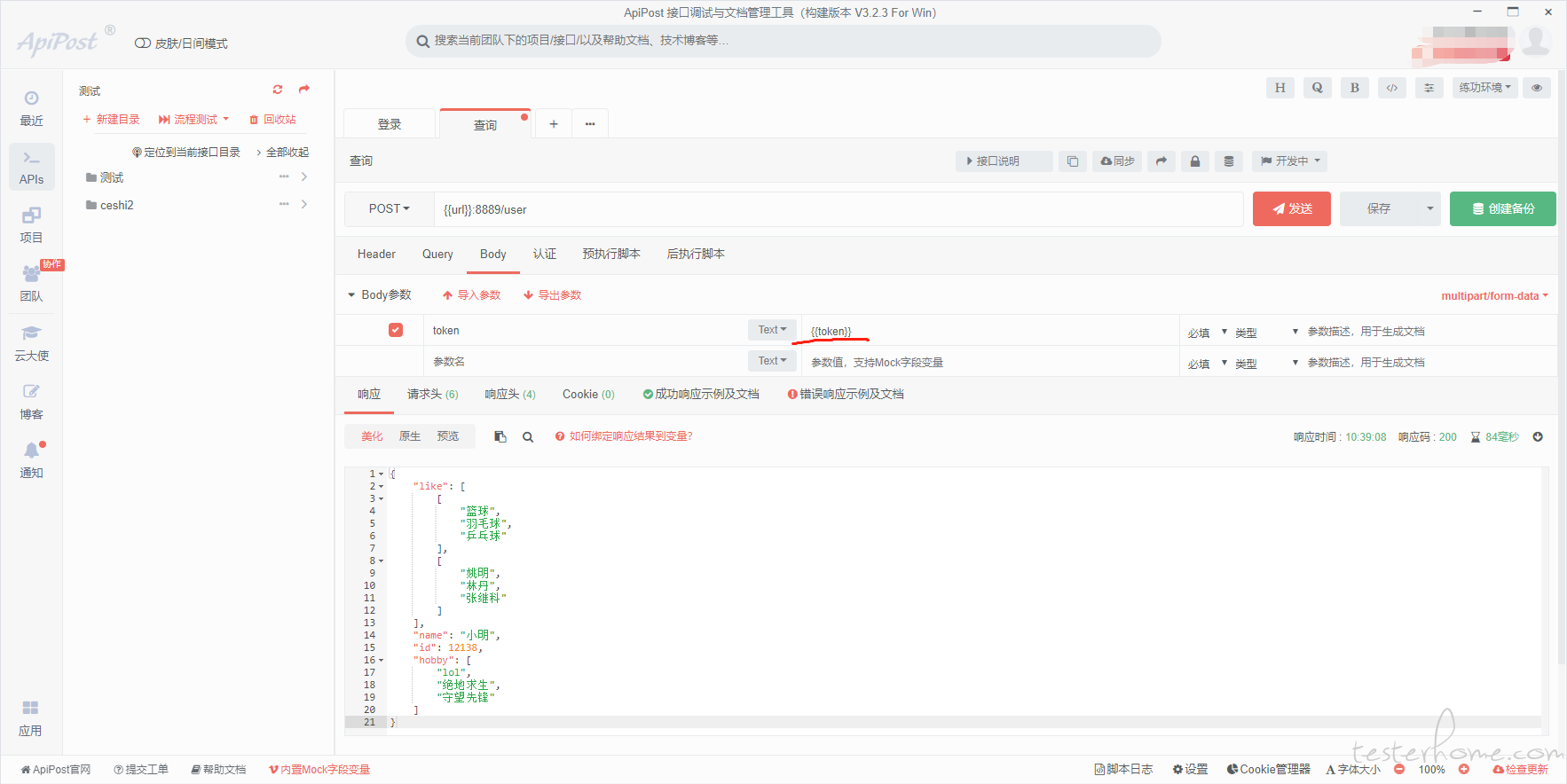The image size is (1567, 784).
Task: Click the {{token}} value field
Action: click(x=989, y=331)
